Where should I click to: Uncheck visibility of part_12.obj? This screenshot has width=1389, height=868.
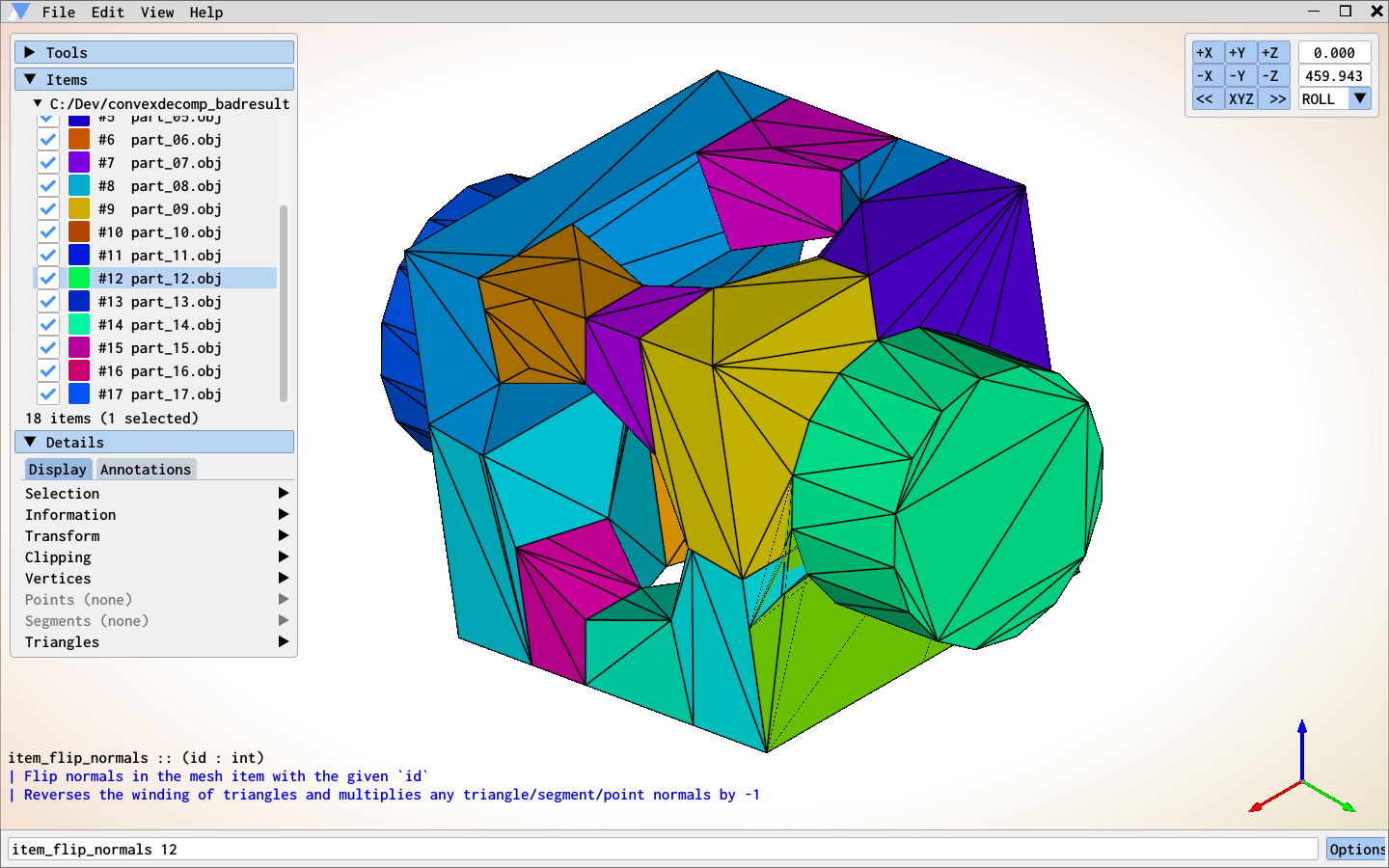coord(48,279)
